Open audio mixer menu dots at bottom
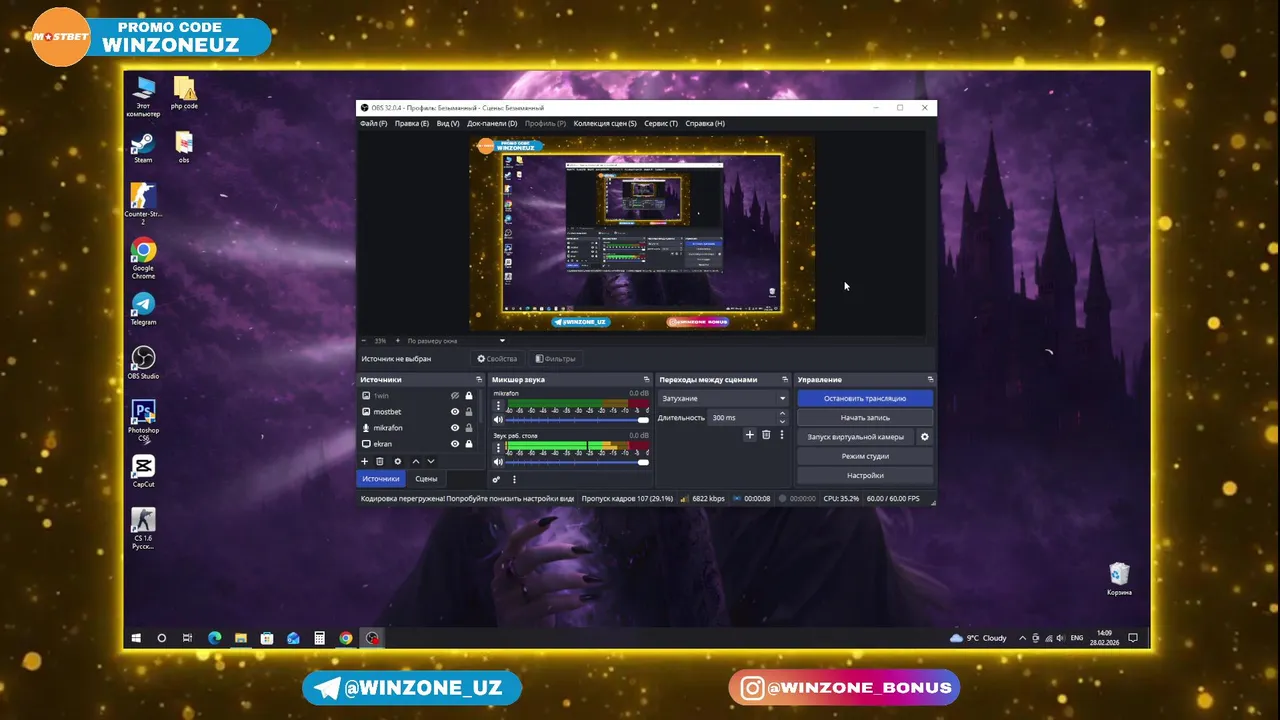This screenshot has height=720, width=1280. coord(514,479)
